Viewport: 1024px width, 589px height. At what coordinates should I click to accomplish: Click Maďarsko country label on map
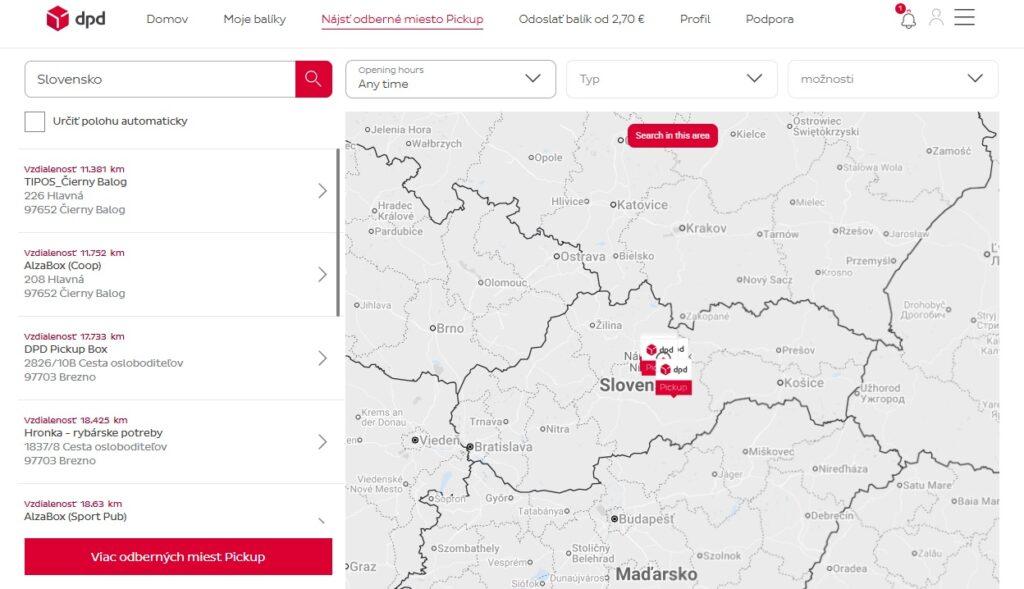pyautogui.click(x=656, y=574)
